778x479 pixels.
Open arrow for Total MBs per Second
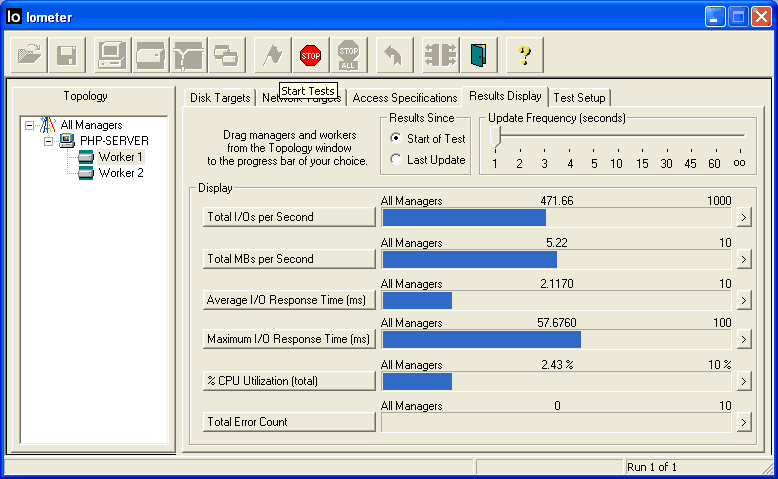point(743,259)
